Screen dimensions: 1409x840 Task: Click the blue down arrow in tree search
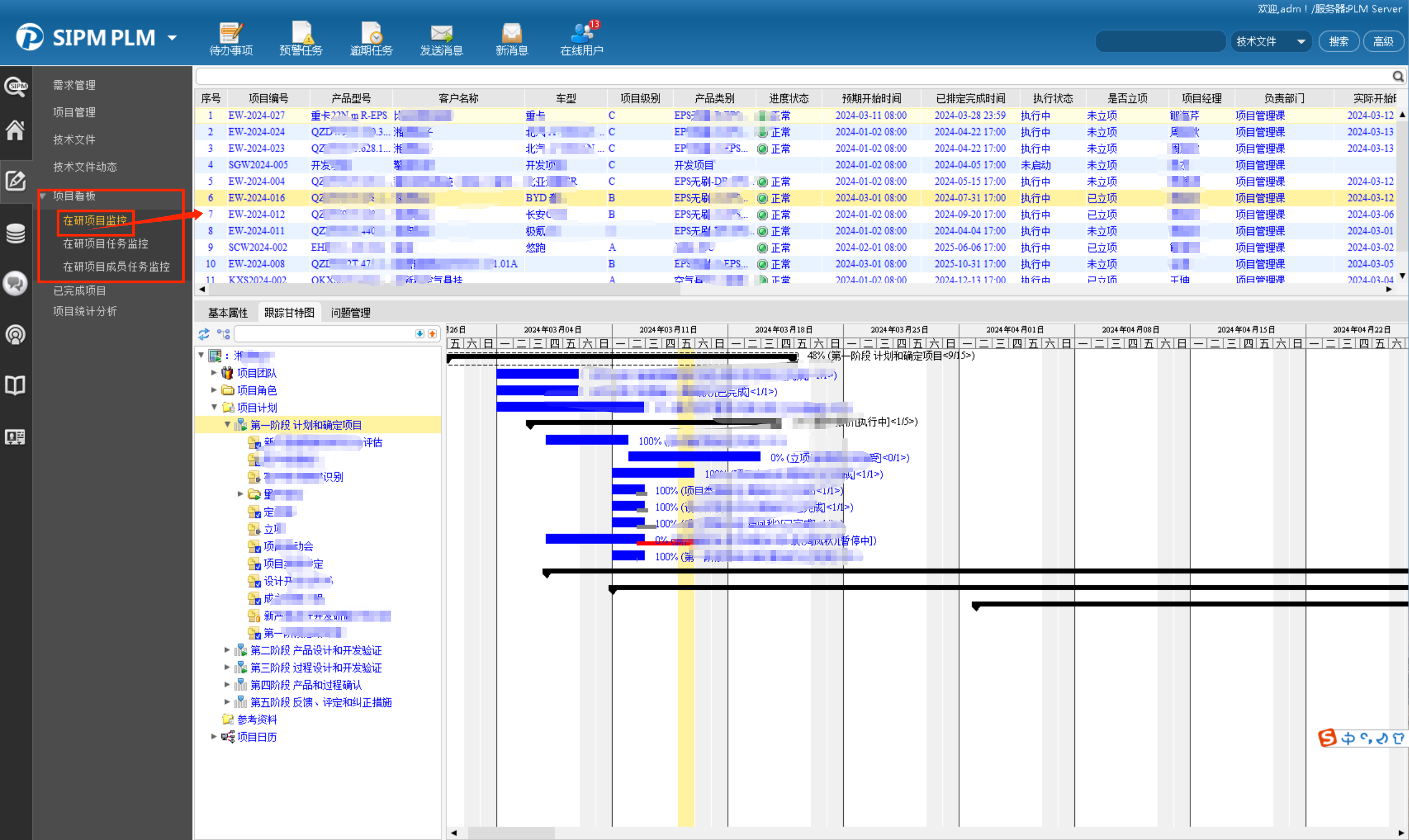tap(419, 334)
